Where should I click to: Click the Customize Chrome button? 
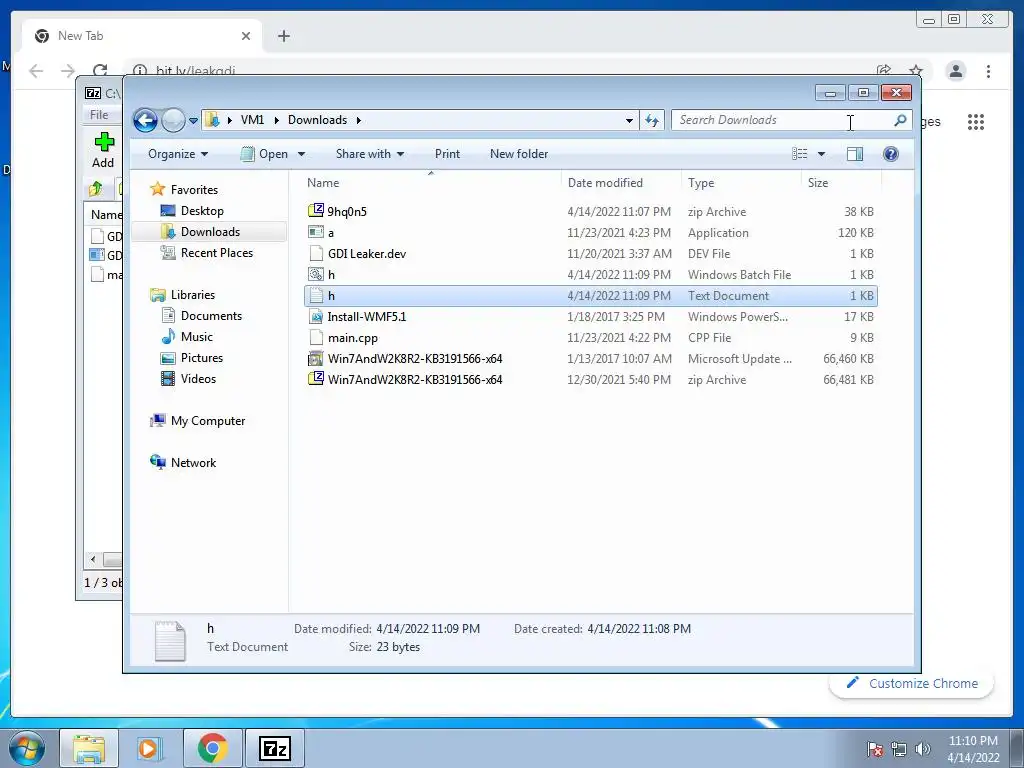(x=912, y=684)
